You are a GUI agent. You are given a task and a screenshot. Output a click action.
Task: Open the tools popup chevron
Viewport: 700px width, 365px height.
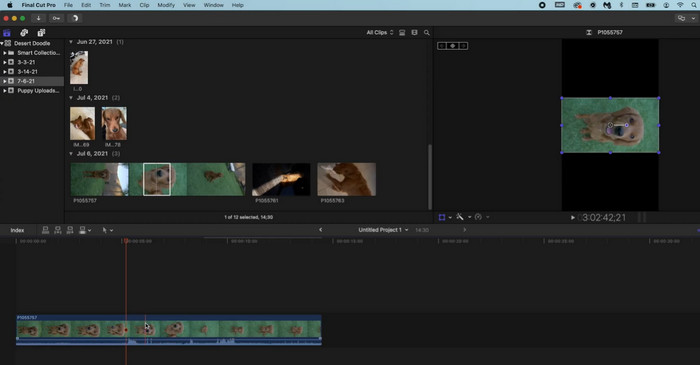tap(111, 231)
